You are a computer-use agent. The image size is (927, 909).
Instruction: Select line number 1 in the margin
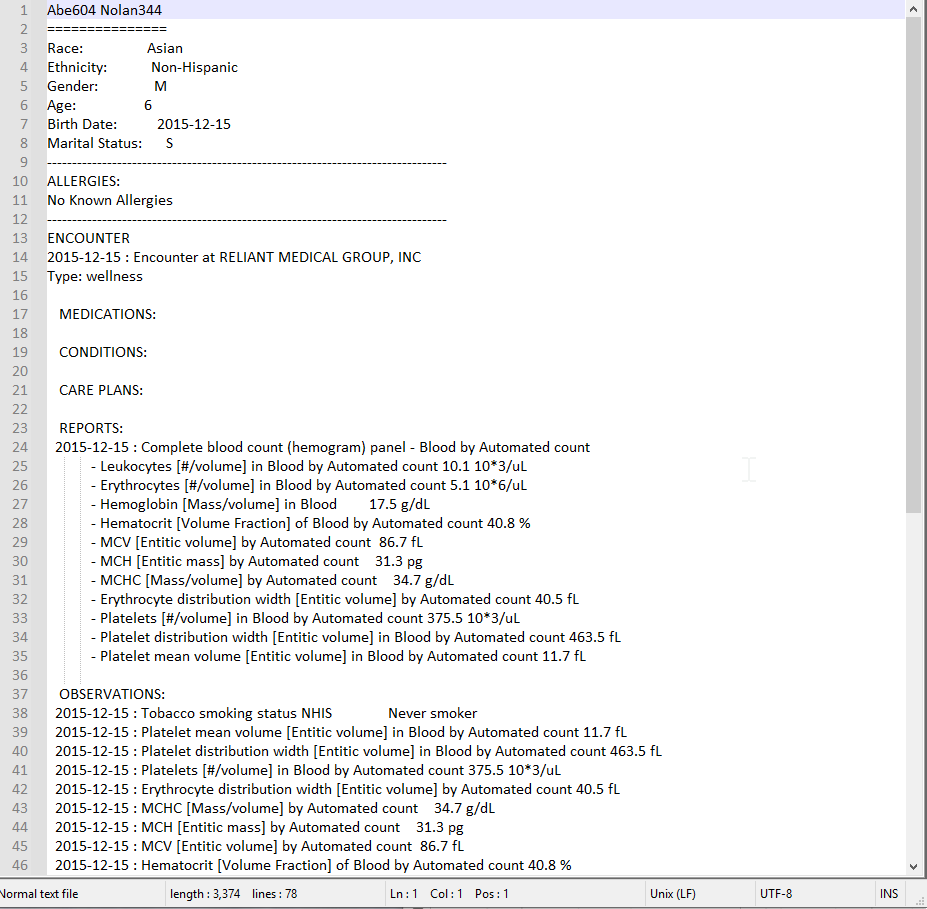point(22,10)
